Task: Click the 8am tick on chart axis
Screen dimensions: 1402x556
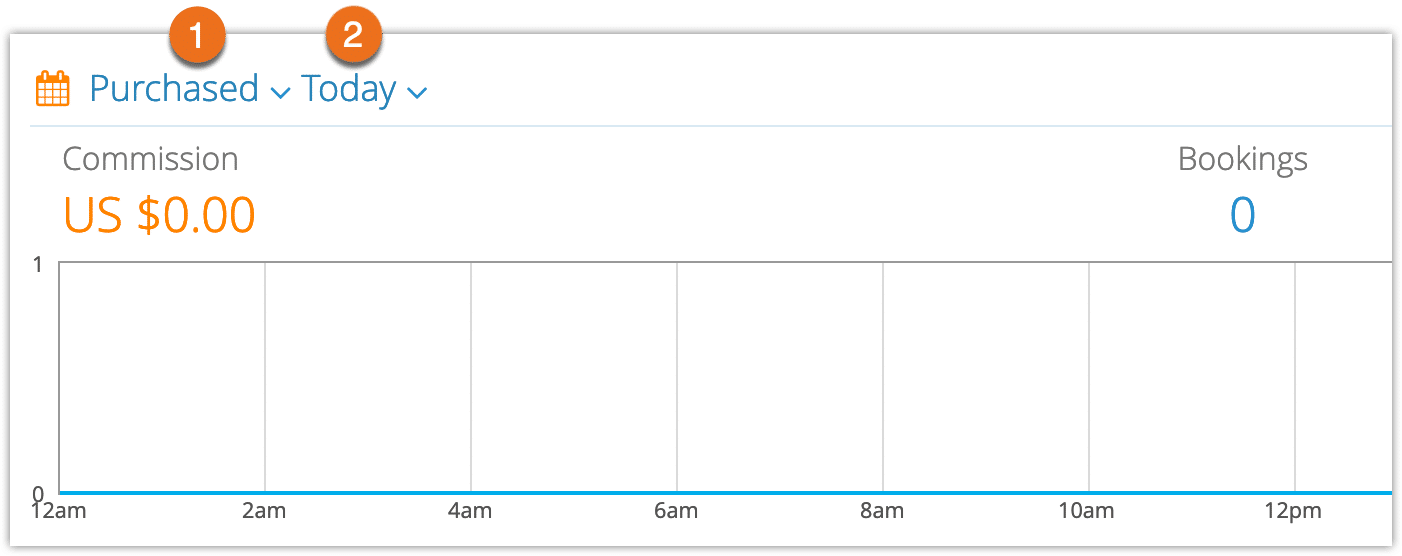Action: [x=882, y=512]
